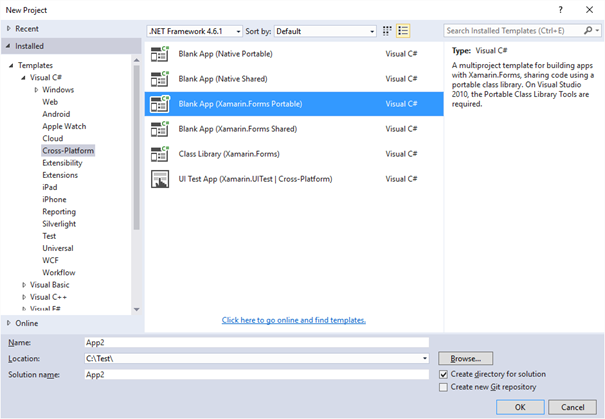Select the Apple Watch category
The width and height of the screenshot is (605, 419).
click(x=64, y=127)
